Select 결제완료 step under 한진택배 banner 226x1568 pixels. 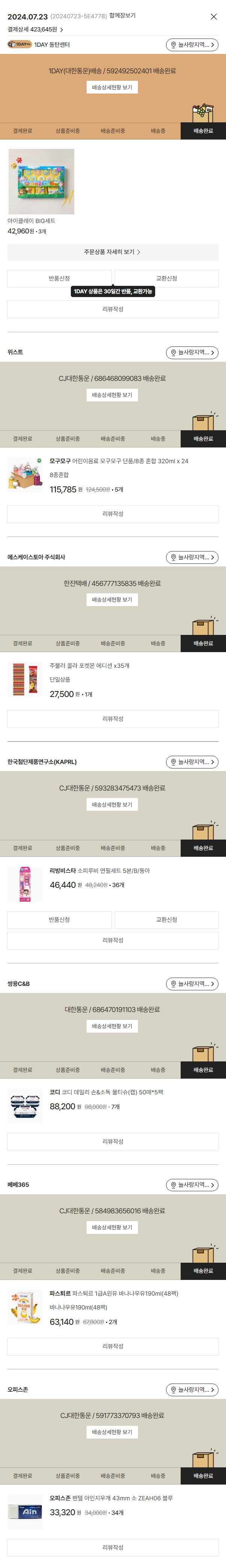point(22,644)
